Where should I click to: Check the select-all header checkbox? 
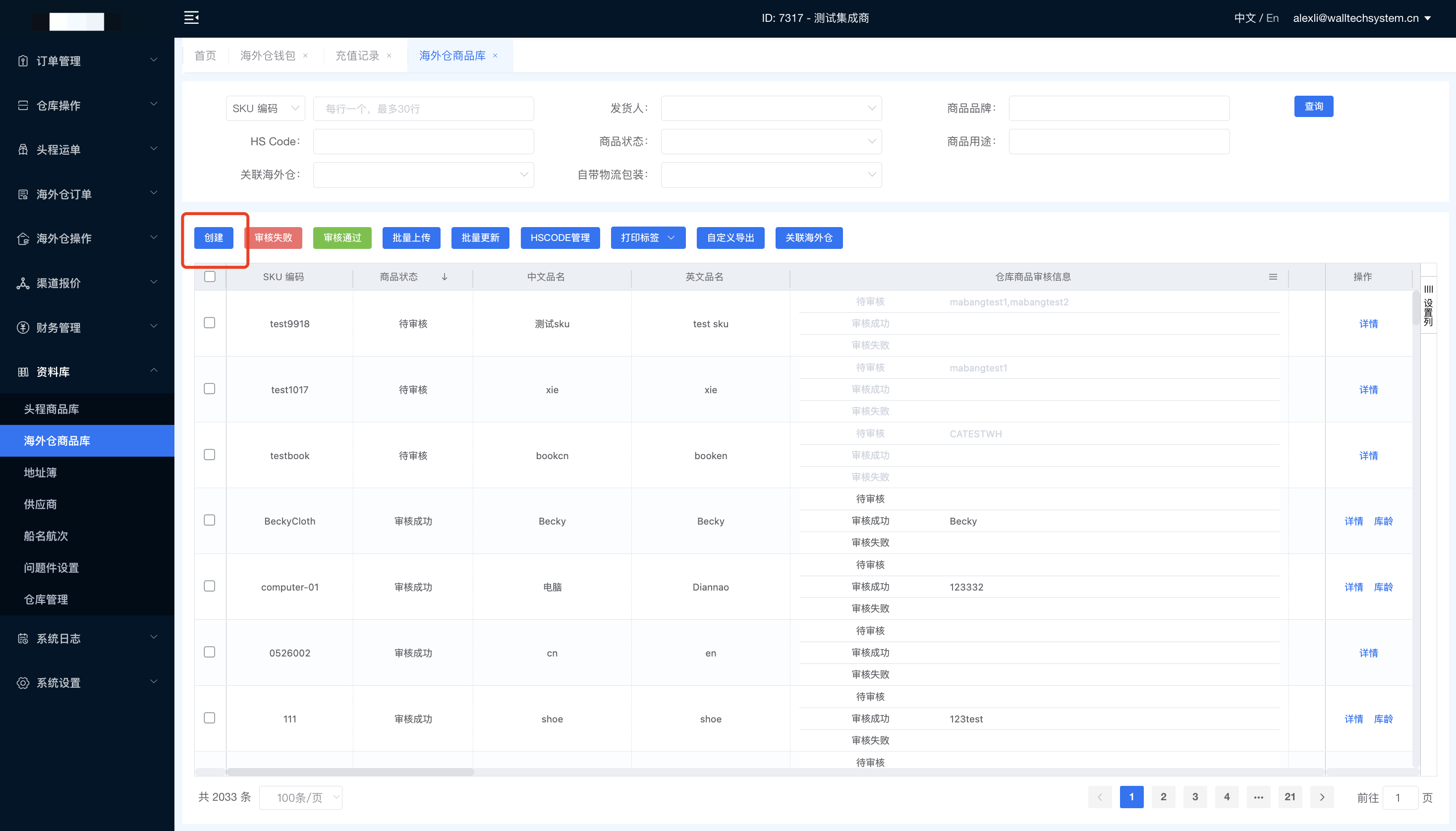(210, 277)
